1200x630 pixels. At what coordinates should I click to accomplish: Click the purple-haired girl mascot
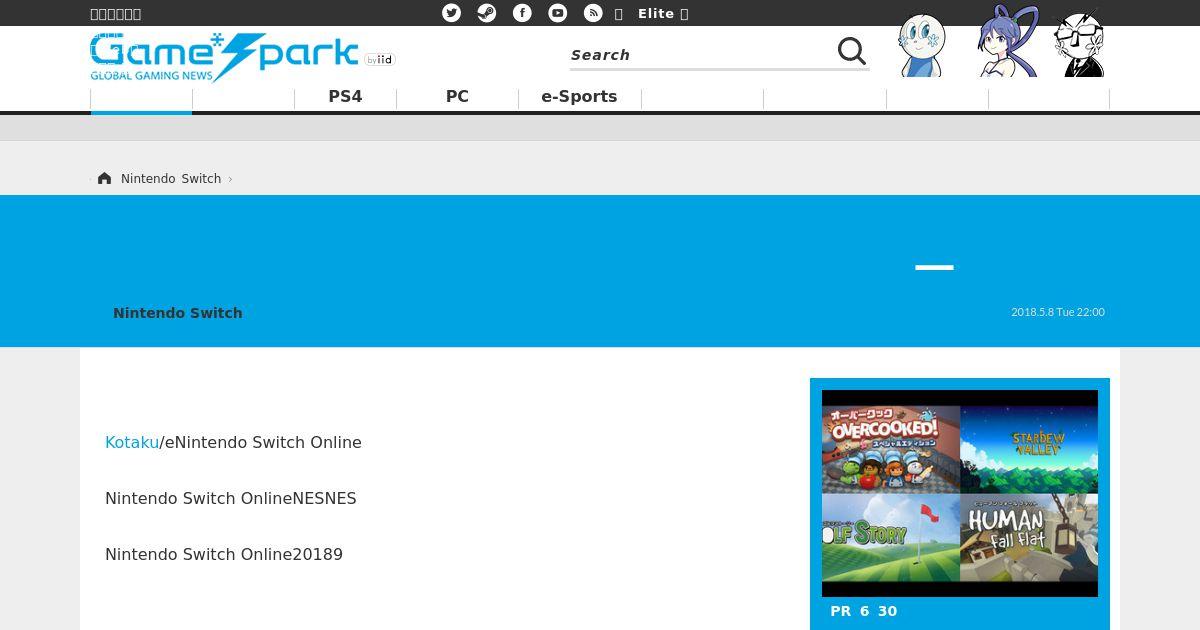point(1008,42)
